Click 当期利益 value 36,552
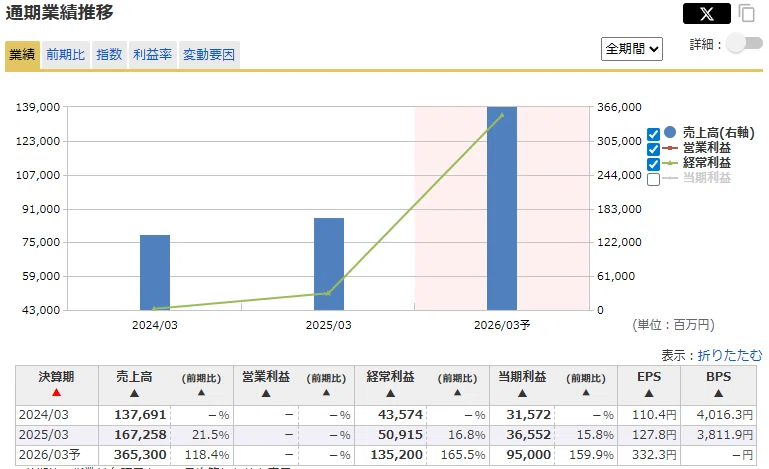This screenshot has height=469, width=769. [528, 435]
